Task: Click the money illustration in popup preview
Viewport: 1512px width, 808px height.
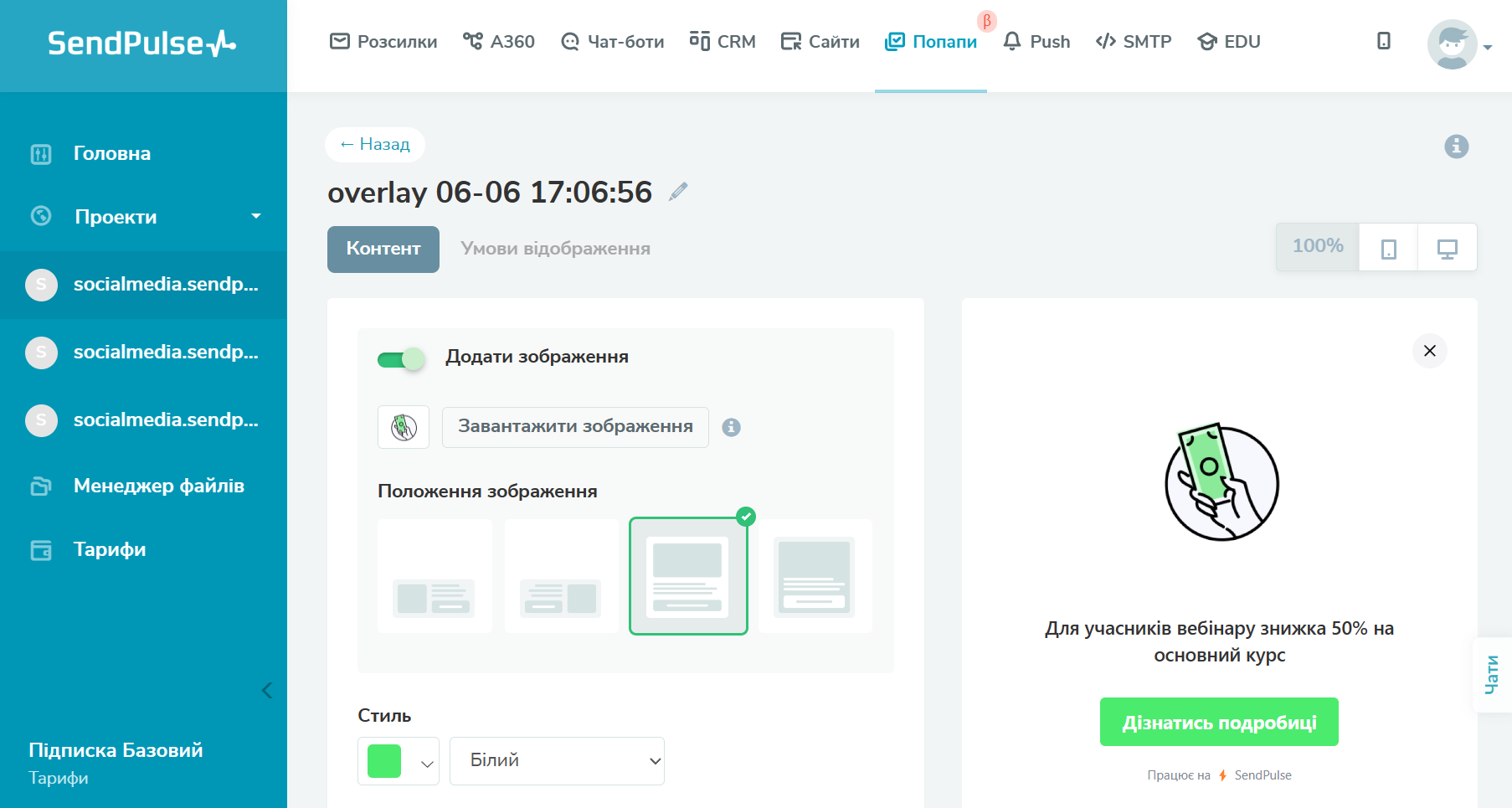Action: point(1221,481)
